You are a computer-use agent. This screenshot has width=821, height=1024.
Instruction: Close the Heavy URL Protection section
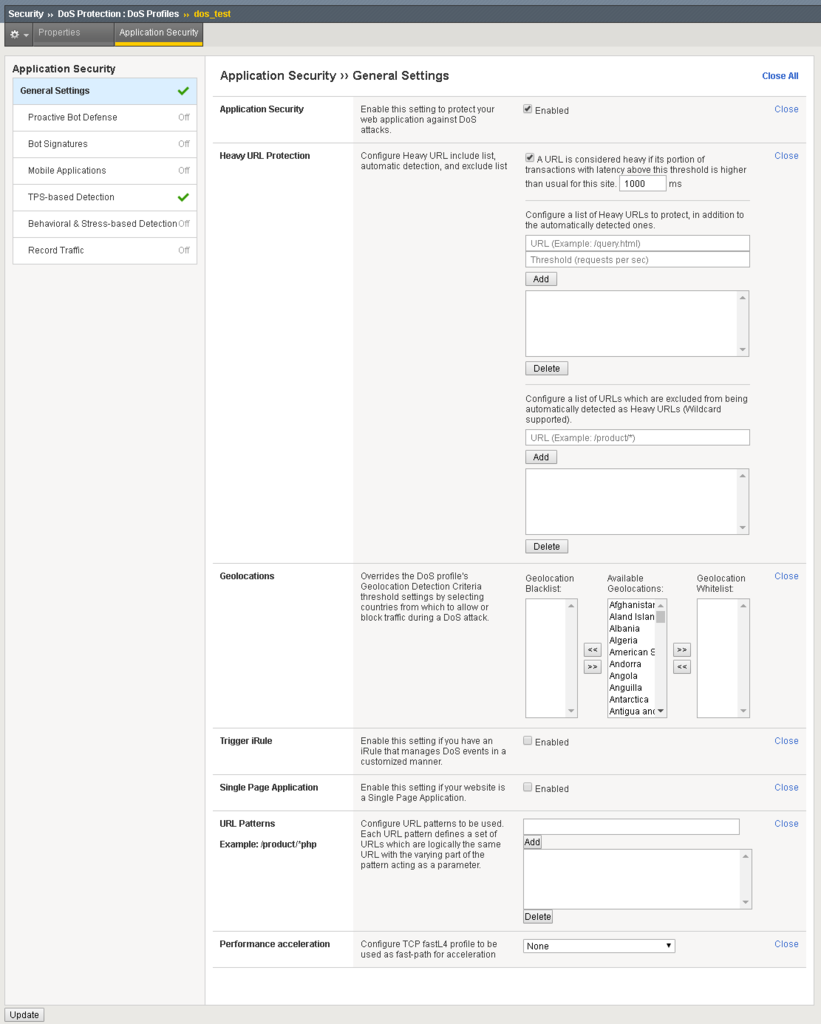click(x=786, y=155)
